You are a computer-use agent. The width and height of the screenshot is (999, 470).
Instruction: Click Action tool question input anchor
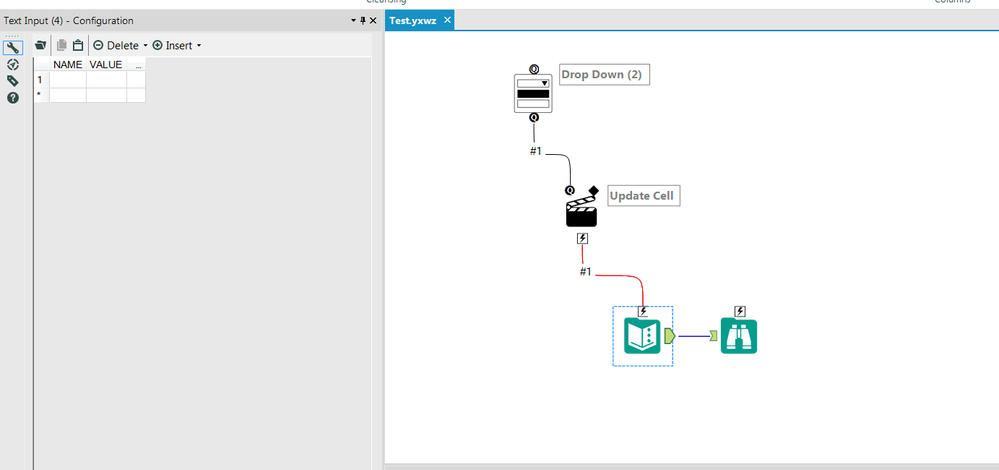point(570,190)
